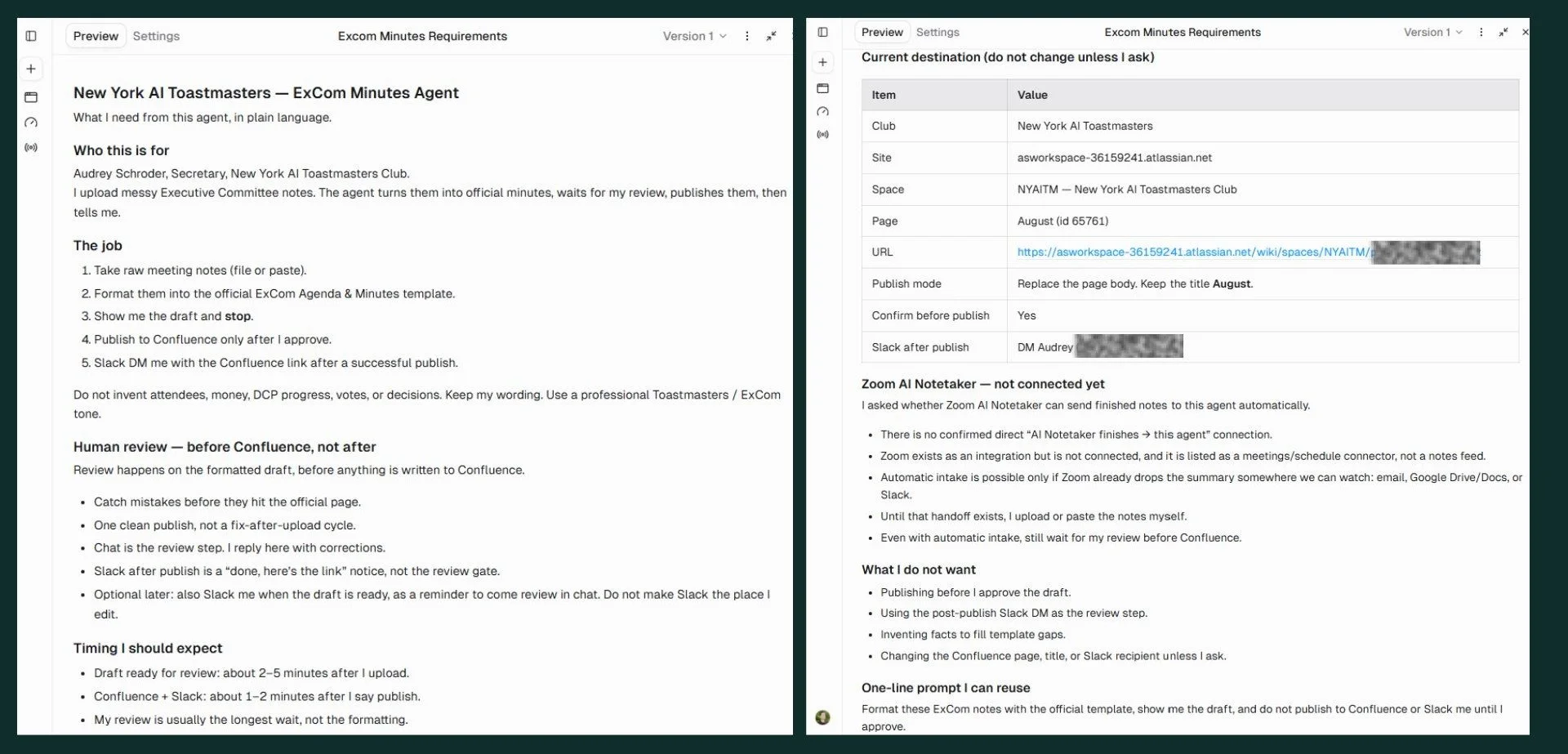
Task: Click the broadcast signal icon in left window sidebar
Action: pyautogui.click(x=31, y=148)
